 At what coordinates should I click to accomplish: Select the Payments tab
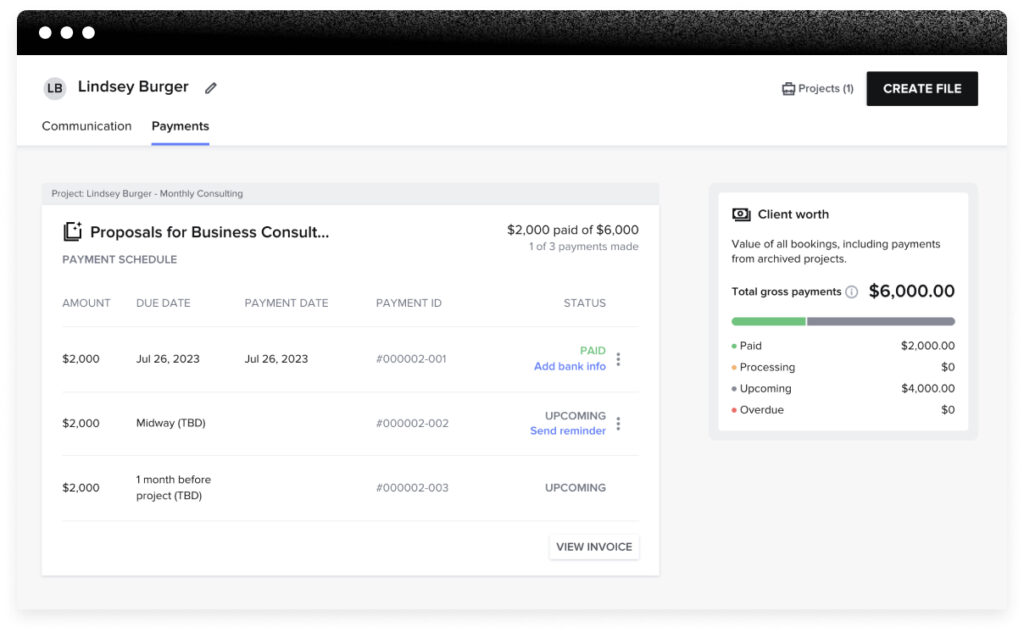click(x=180, y=126)
